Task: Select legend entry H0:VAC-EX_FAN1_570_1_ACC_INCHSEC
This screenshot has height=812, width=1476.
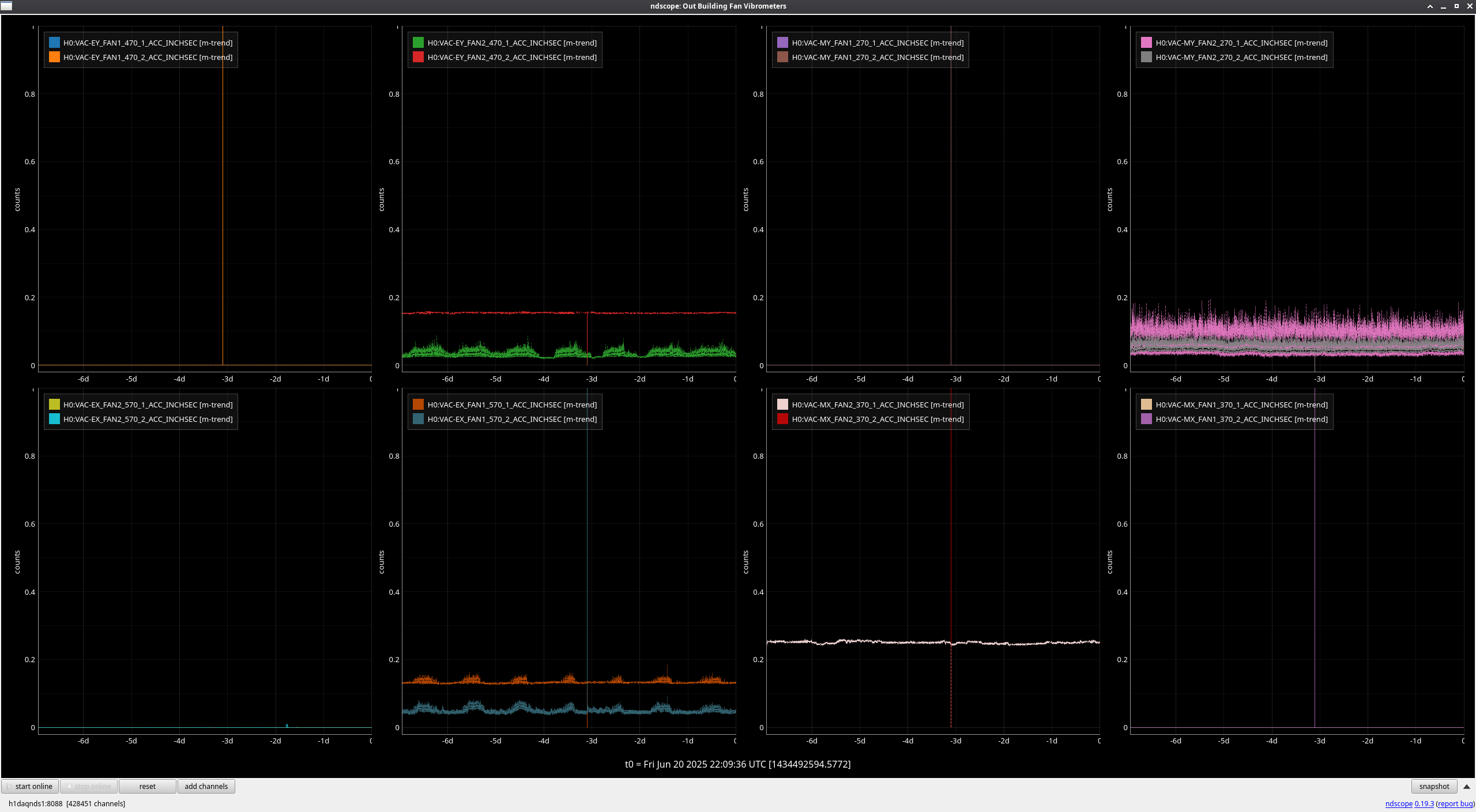Action: click(x=512, y=405)
